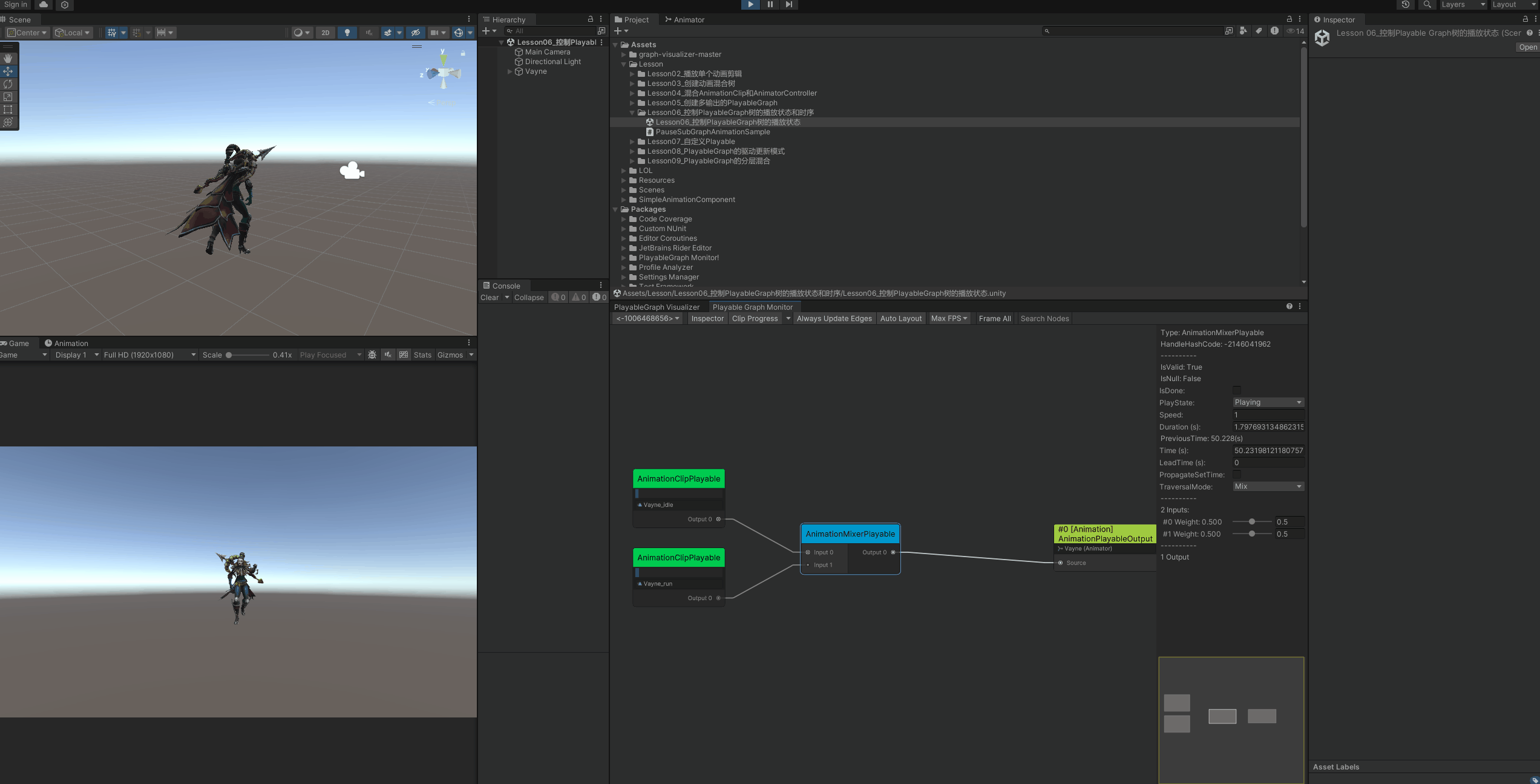Select the Scale tool in Scene

pyautogui.click(x=8, y=97)
